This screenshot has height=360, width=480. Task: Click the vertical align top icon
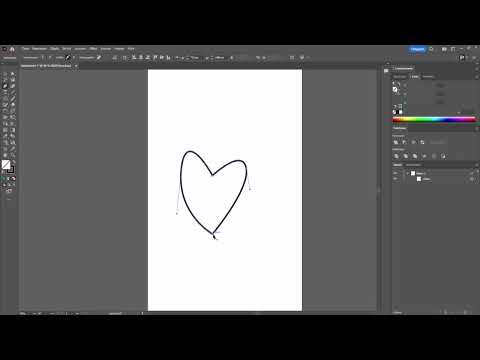click(x=155, y=58)
